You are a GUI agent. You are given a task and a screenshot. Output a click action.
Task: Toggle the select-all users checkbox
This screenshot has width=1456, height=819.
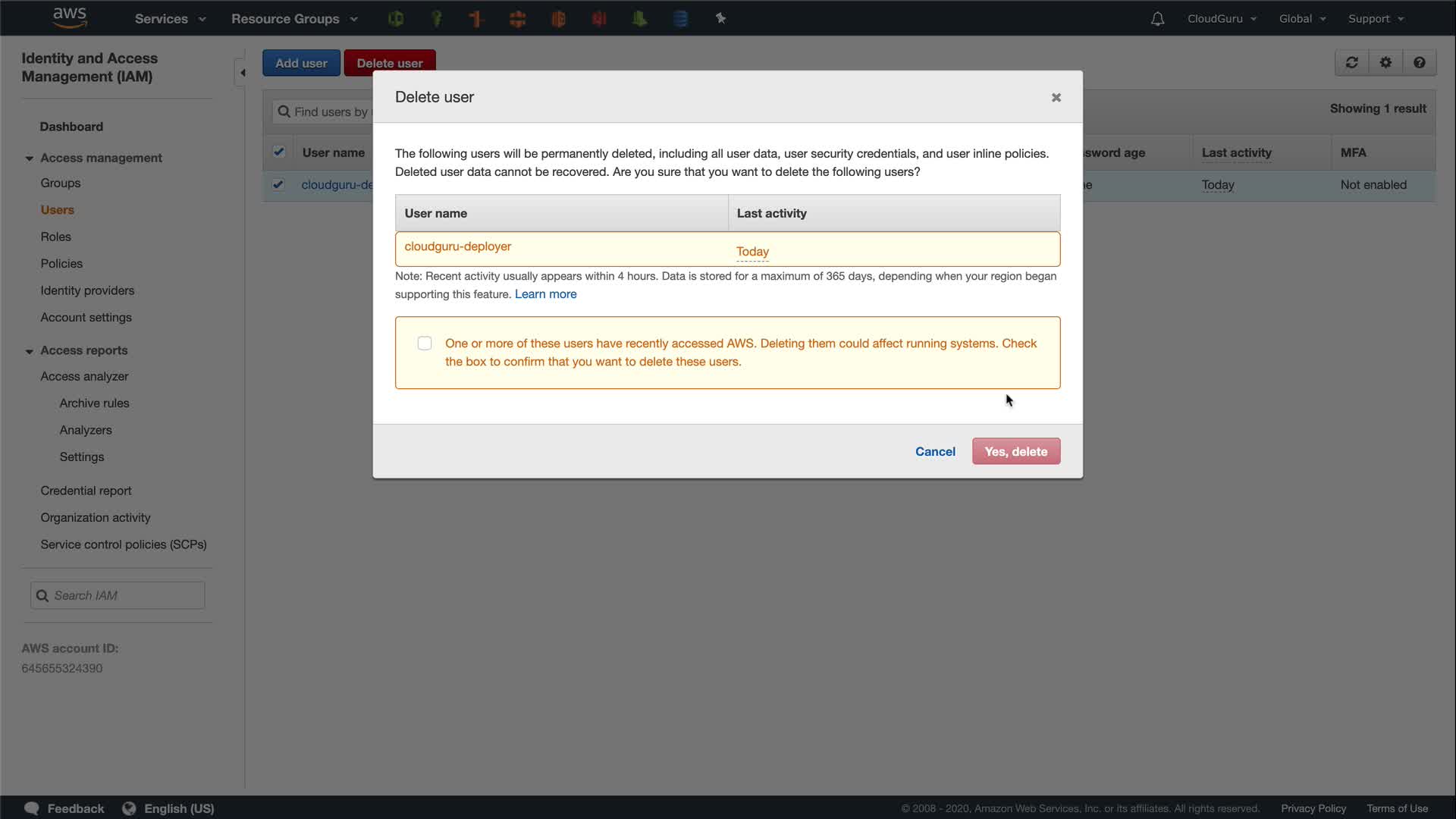(x=278, y=152)
